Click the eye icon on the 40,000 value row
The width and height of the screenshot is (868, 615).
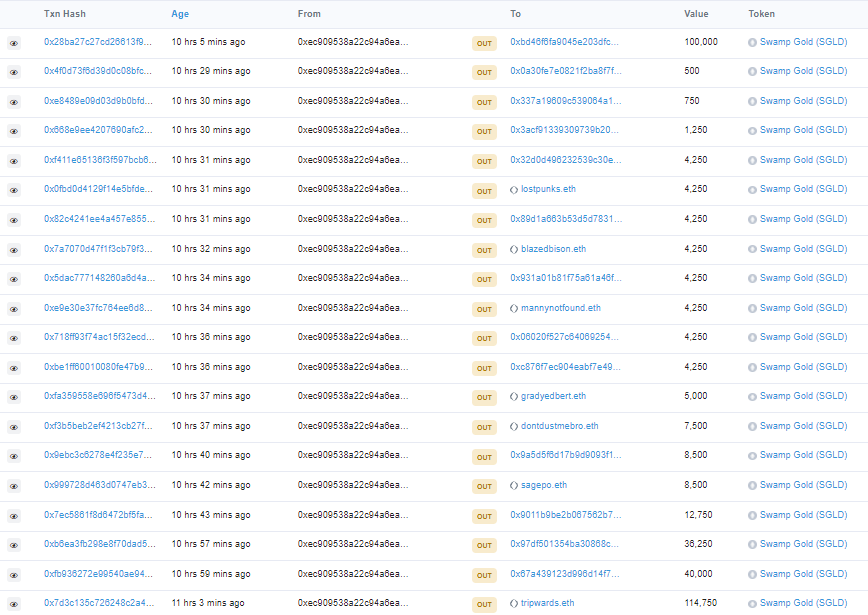[x=12, y=574]
